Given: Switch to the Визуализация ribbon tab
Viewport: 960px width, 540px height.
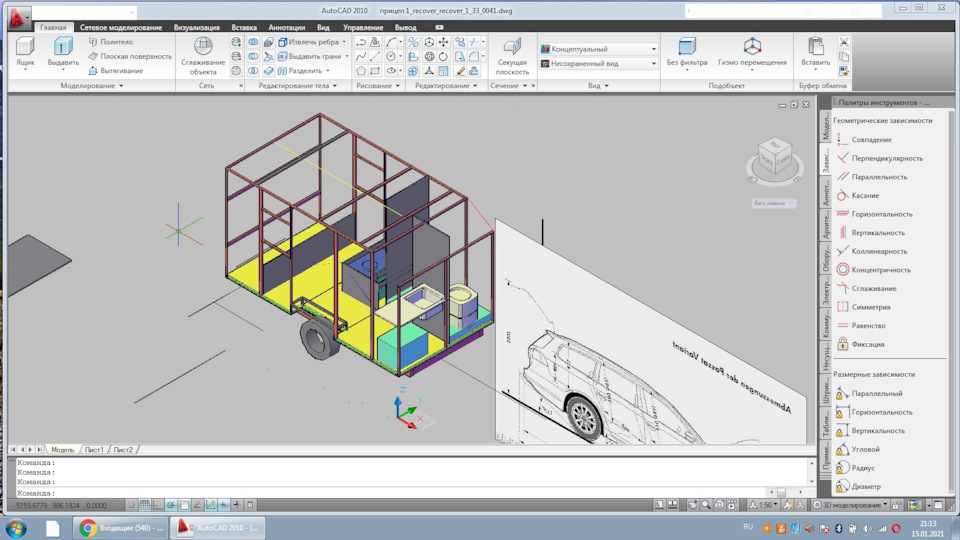Looking at the screenshot, I should (196, 28).
